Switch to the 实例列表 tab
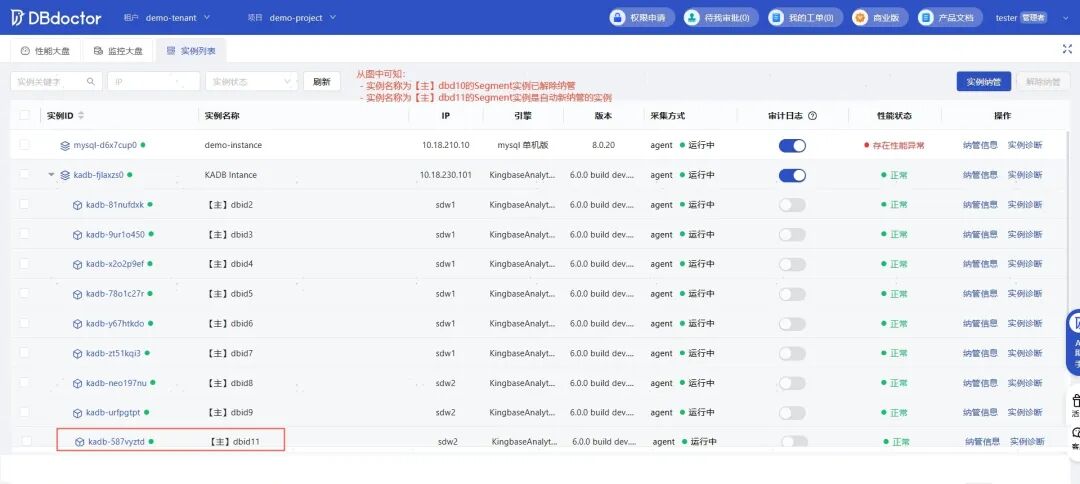The height and width of the screenshot is (484, 1080). tap(191, 51)
